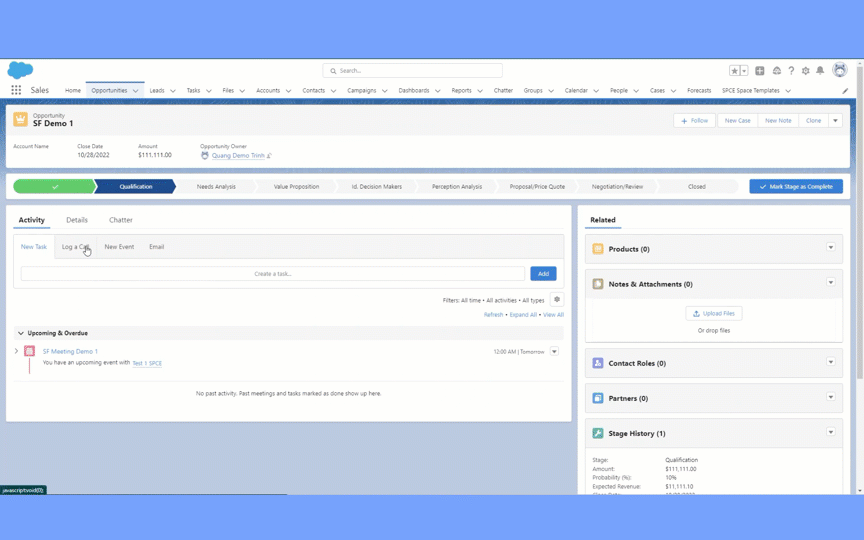
Task: Select the Needs Analysis stage in path
Action: (216, 187)
